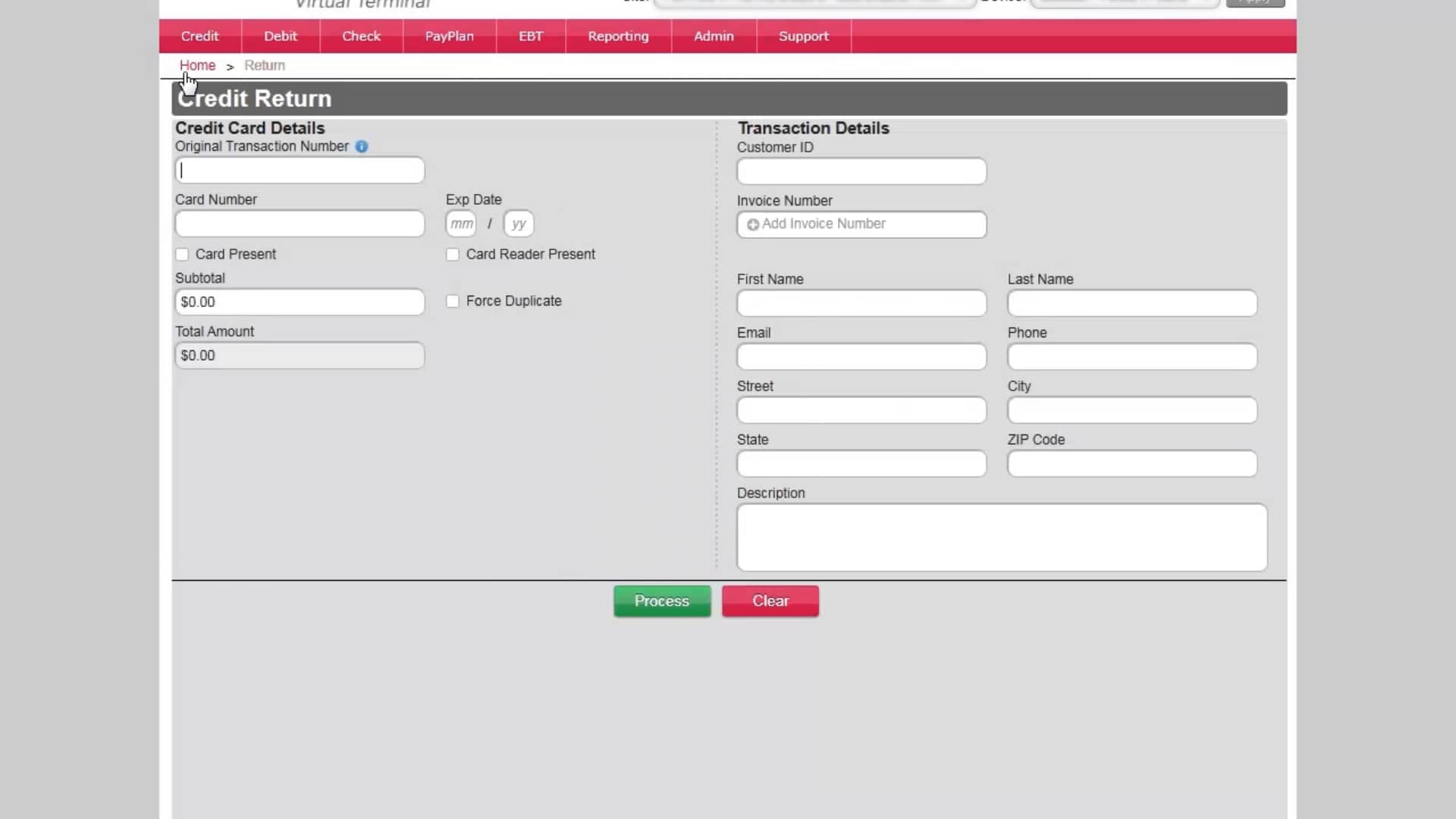Click the green Process button

661,601
